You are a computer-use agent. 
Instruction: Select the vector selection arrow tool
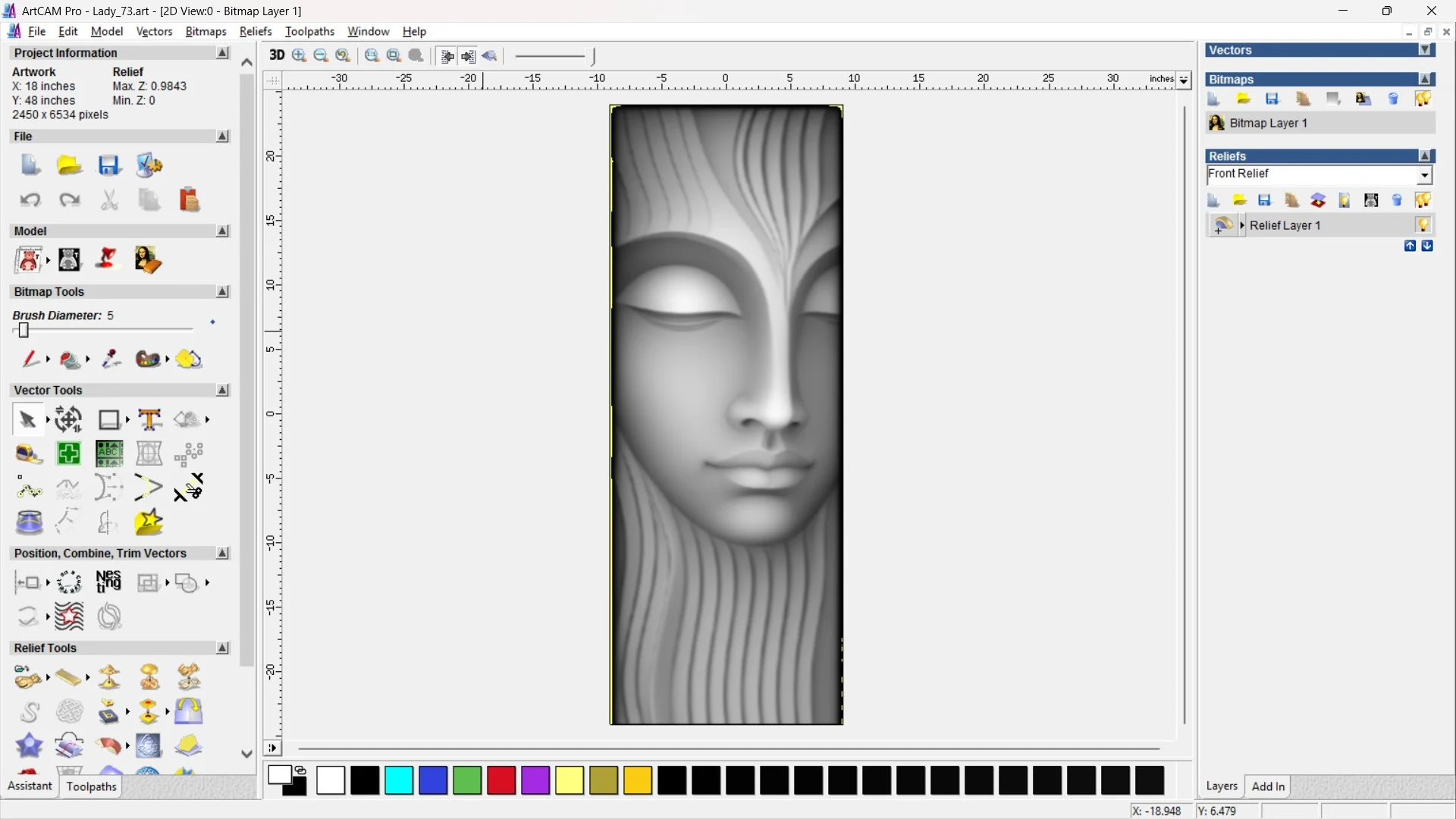coord(27,419)
